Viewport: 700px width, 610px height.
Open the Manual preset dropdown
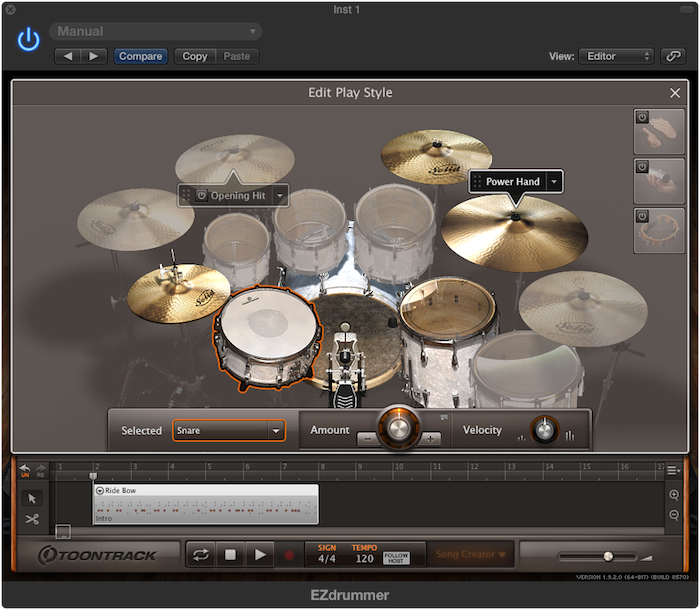pos(156,31)
